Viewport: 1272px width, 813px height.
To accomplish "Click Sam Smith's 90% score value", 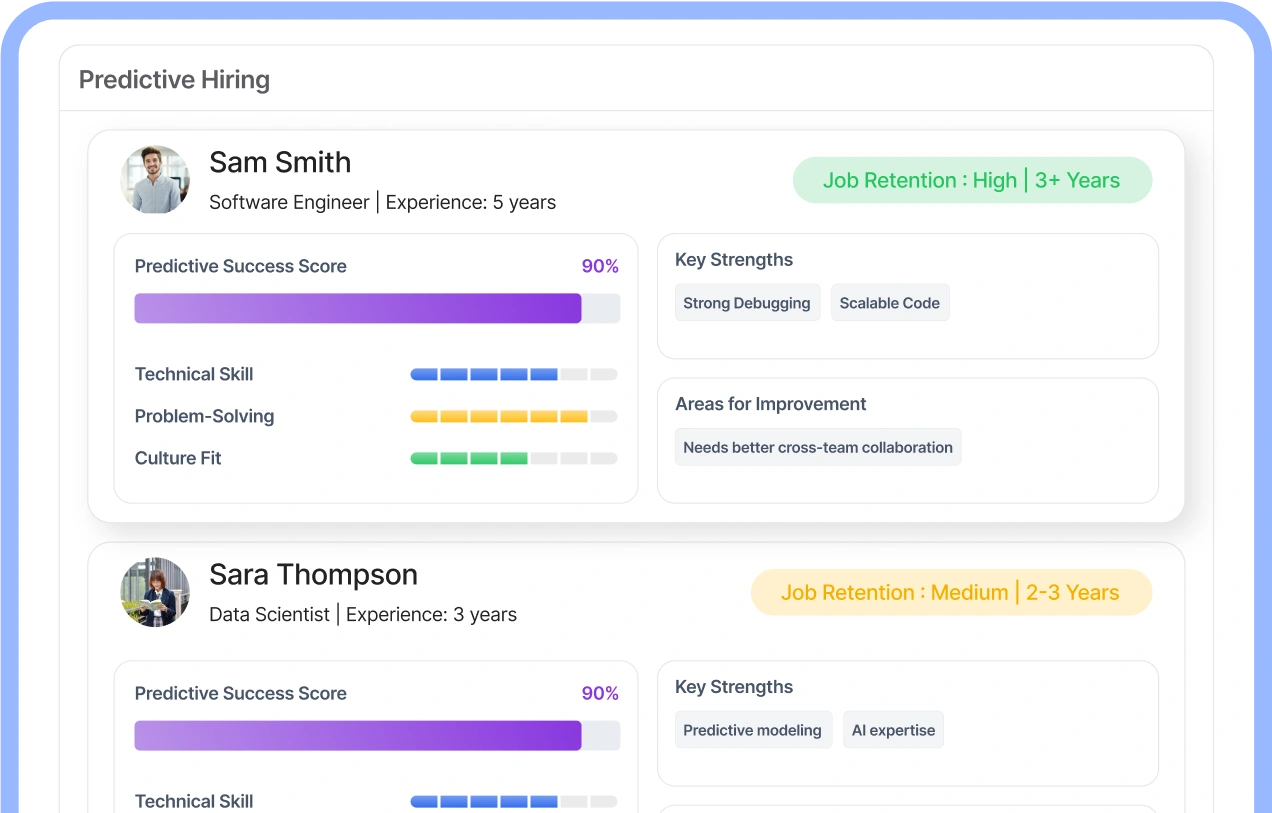I will 600,266.
